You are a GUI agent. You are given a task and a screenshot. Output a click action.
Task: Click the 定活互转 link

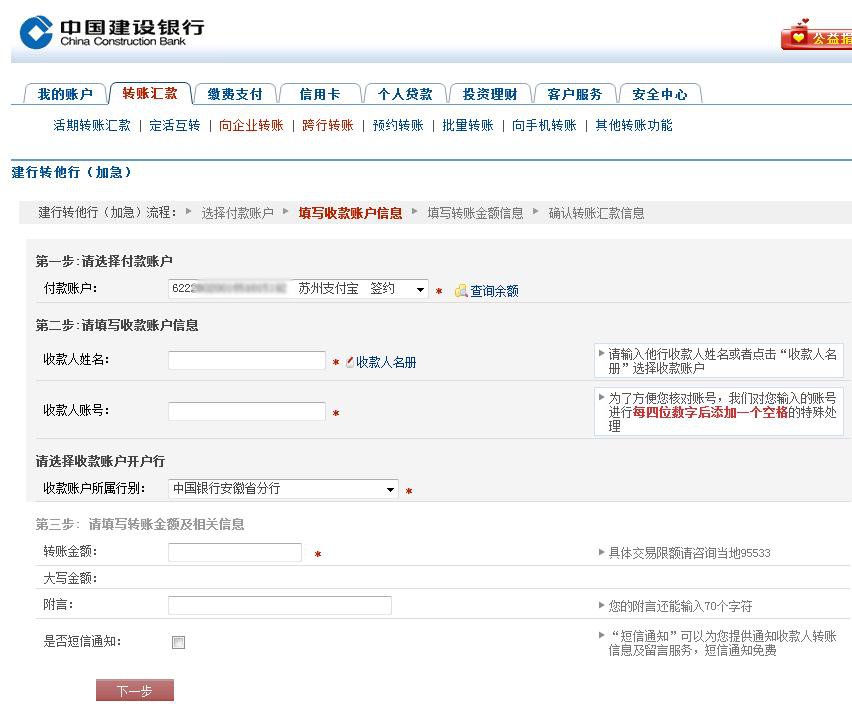(x=174, y=126)
